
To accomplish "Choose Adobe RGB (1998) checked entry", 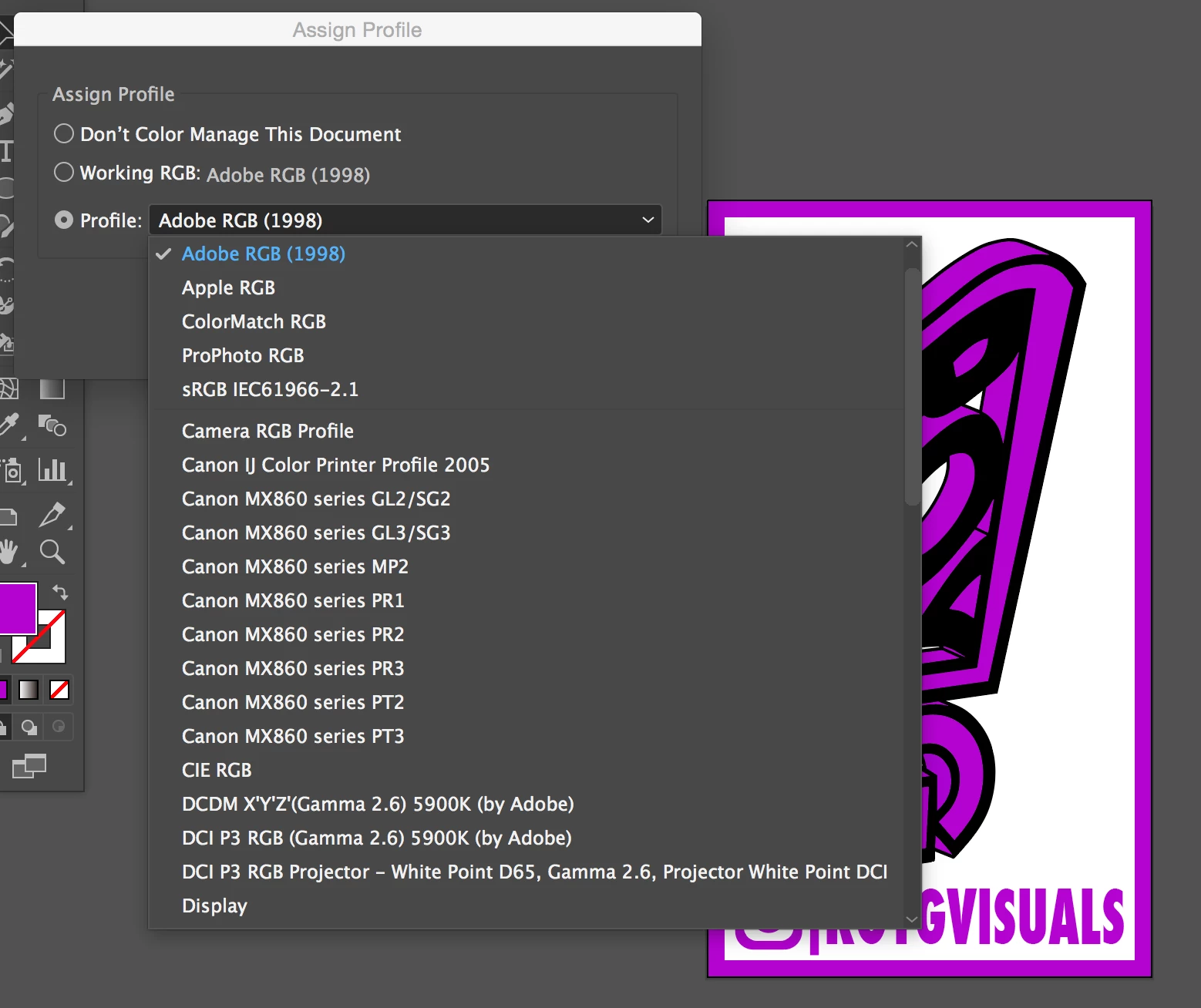I will pos(526,254).
